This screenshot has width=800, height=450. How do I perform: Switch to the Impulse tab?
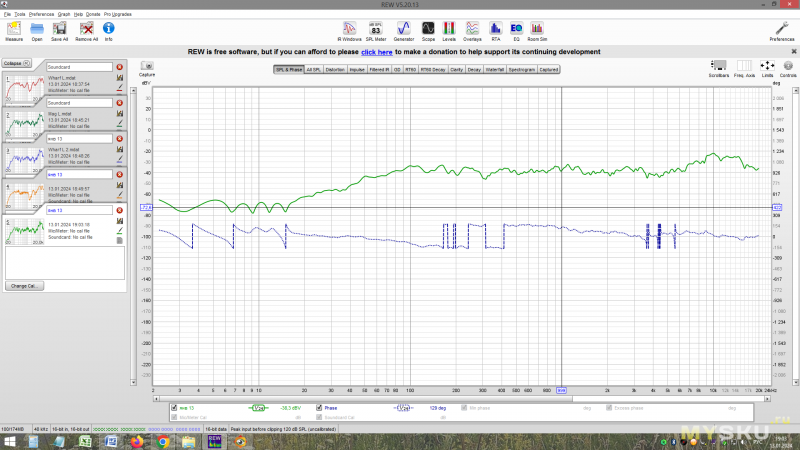pos(357,69)
